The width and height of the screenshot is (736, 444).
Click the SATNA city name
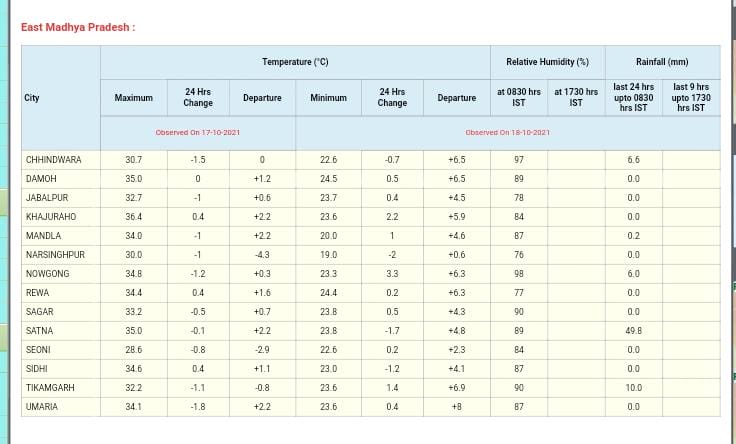[40, 331]
